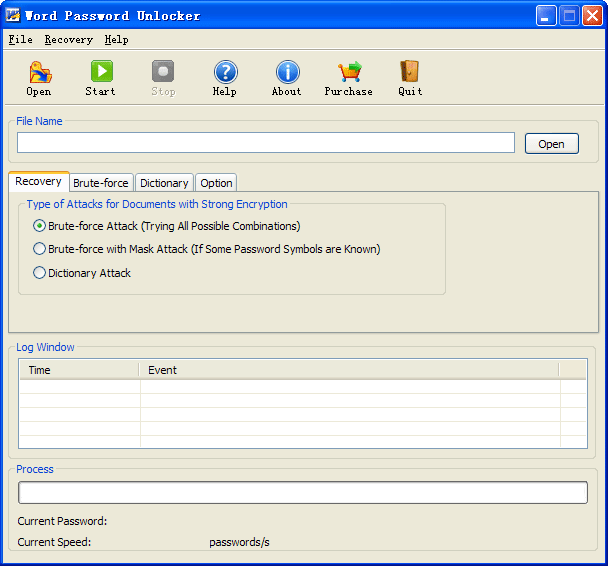This screenshot has height=566, width=608.
Task: Expand the Help menu
Action: tap(116, 40)
